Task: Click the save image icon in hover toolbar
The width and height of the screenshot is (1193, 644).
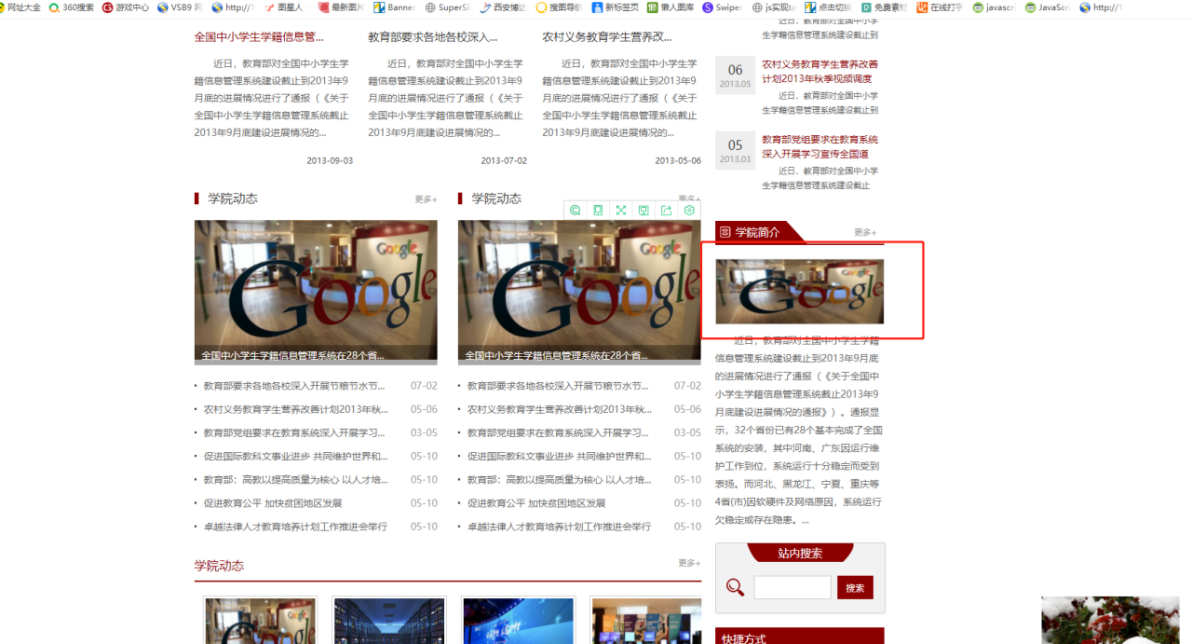Action: tap(643, 210)
